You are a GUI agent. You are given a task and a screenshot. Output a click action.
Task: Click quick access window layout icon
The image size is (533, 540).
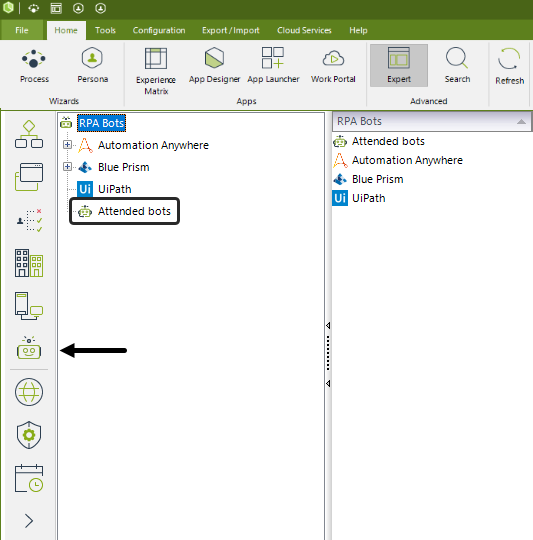[x=56, y=8]
